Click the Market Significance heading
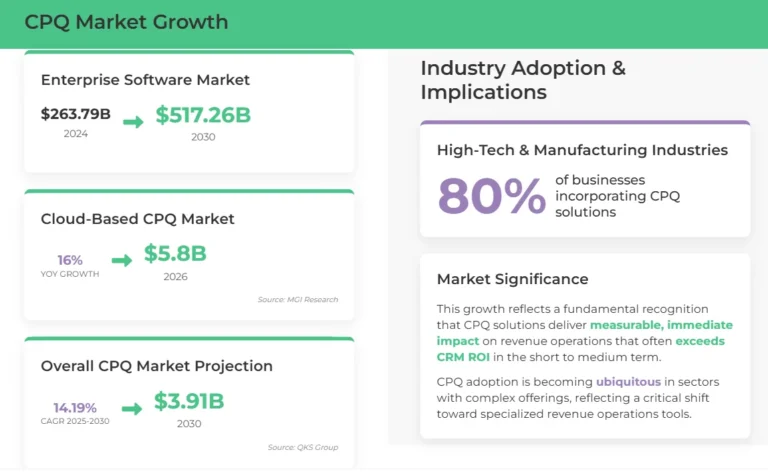The height and width of the screenshot is (474, 768). [512, 279]
